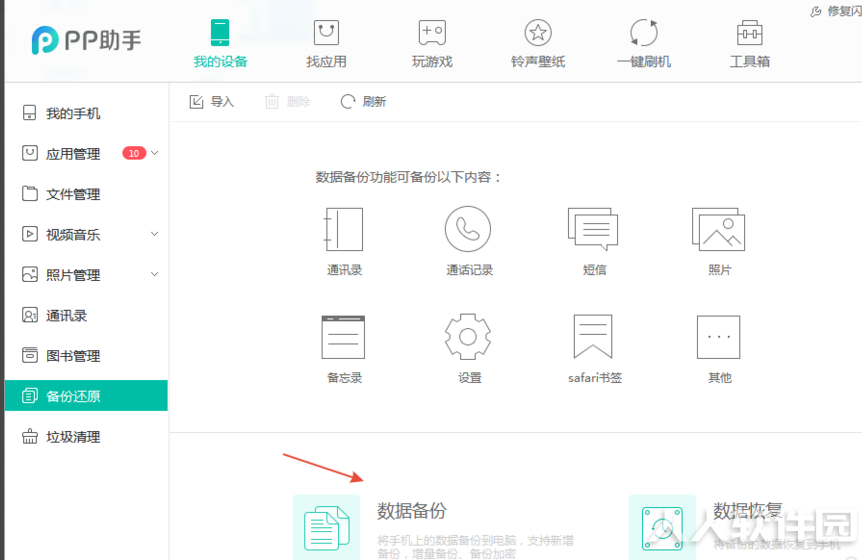Click the 垃圾清理 bin icon in sidebar

pyautogui.click(x=30, y=436)
